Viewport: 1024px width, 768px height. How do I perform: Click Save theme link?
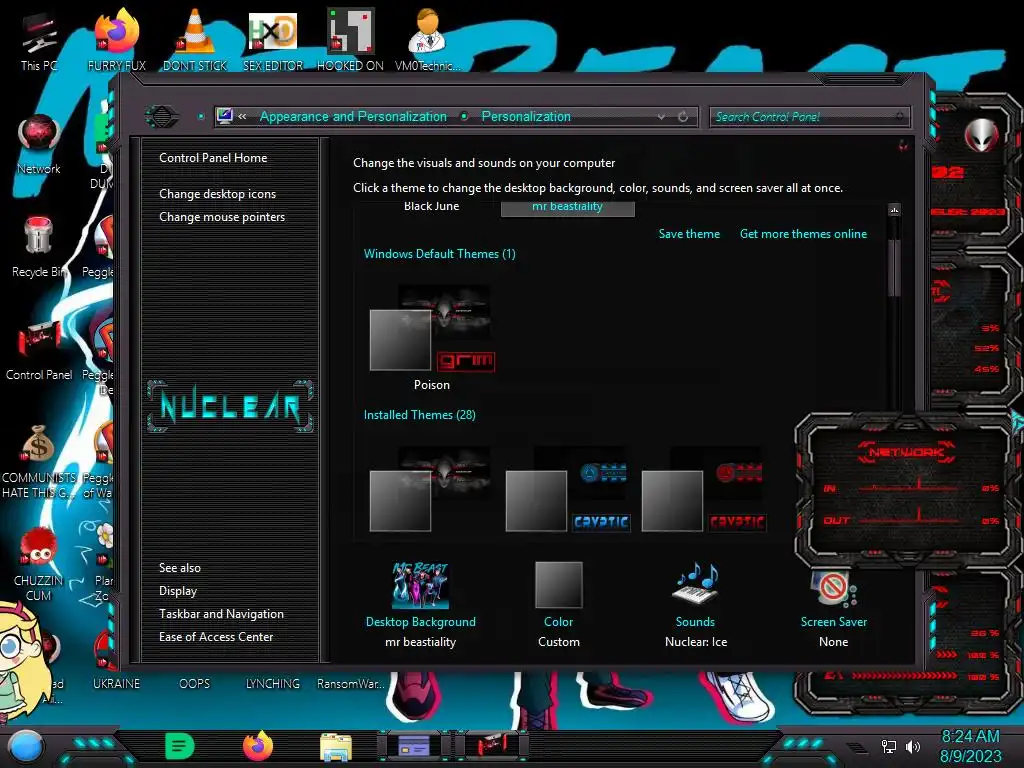click(689, 234)
